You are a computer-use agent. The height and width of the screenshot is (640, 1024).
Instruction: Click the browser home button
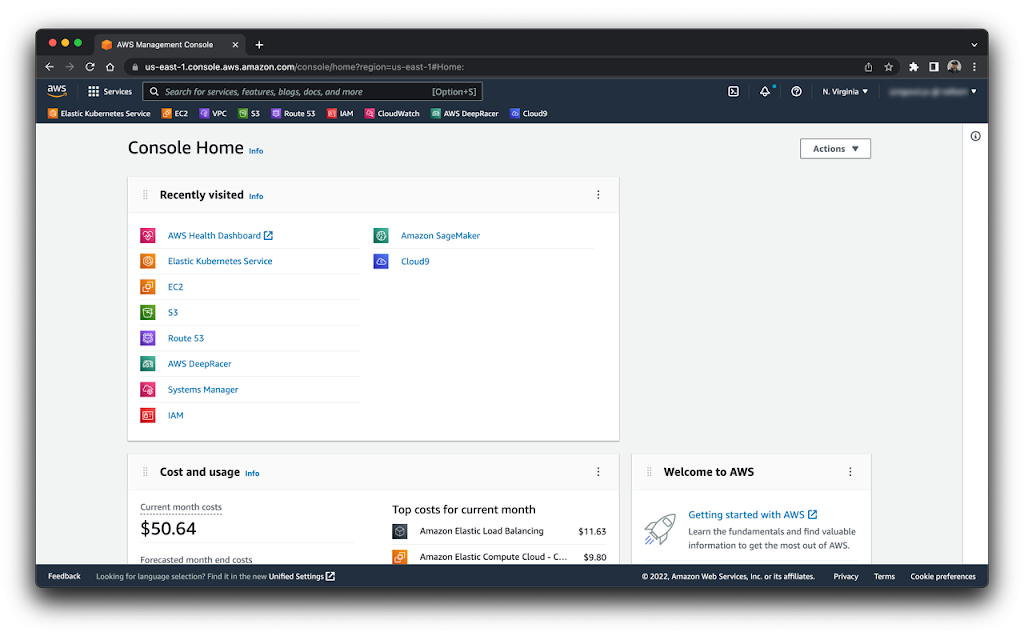click(110, 67)
